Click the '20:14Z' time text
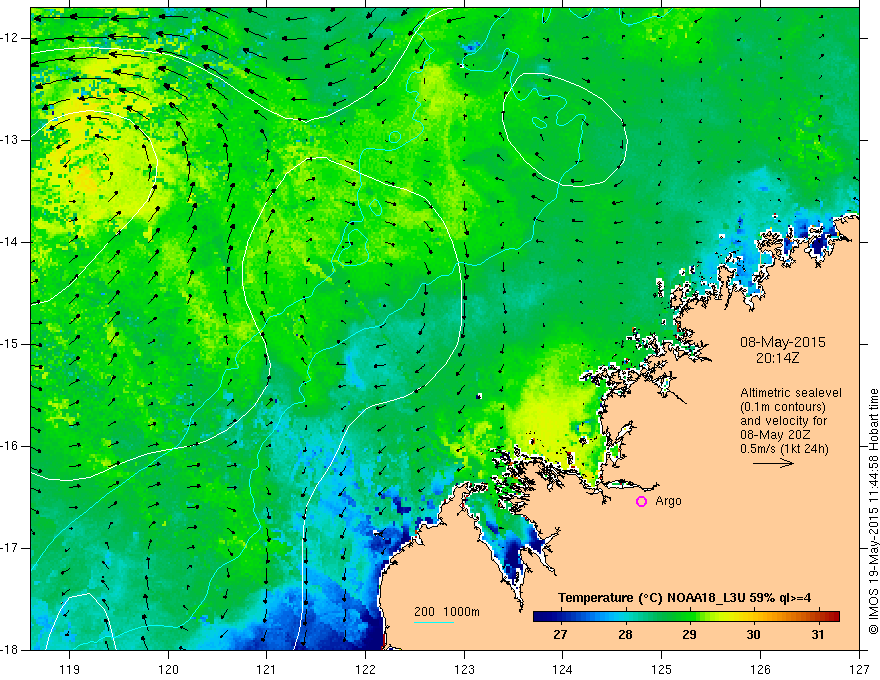Screen dimensions: 880x680 pos(777,357)
